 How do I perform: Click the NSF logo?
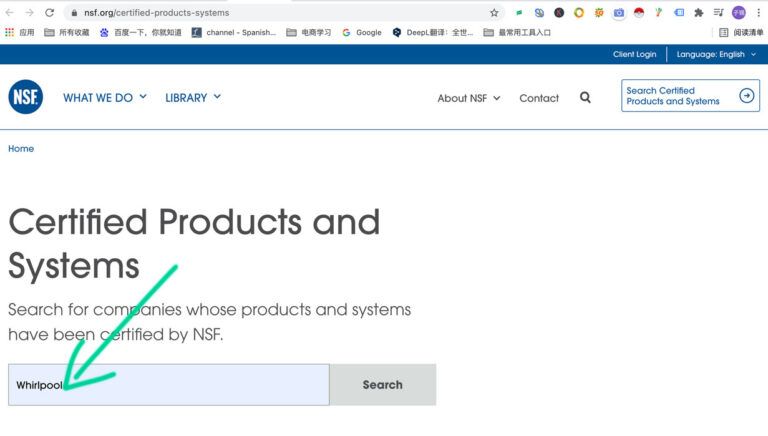click(x=25, y=97)
